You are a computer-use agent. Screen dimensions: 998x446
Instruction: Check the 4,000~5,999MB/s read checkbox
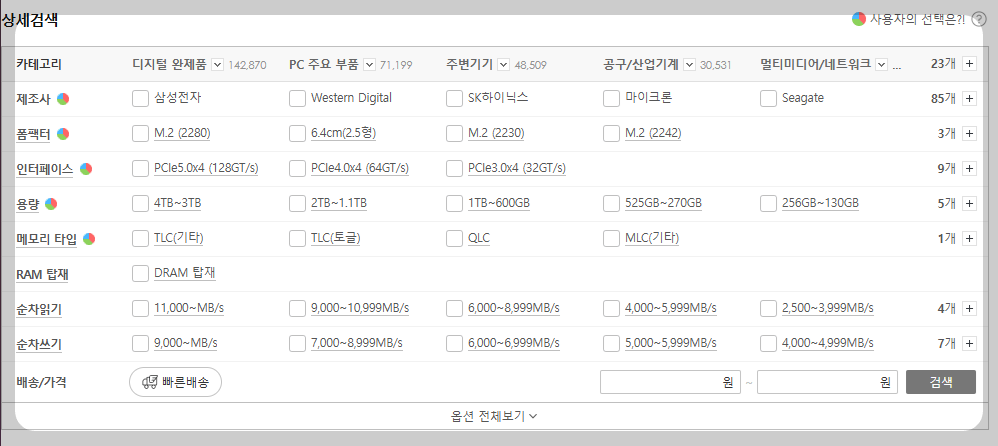pos(612,309)
